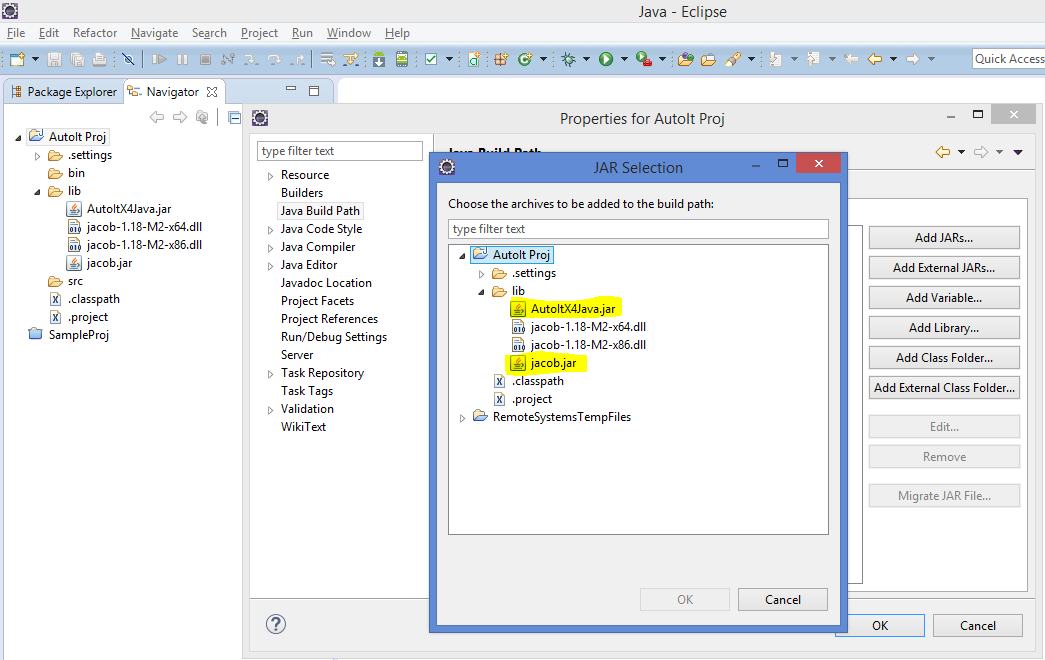
Task: Run the application using the Run icon
Action: pyautogui.click(x=607, y=58)
